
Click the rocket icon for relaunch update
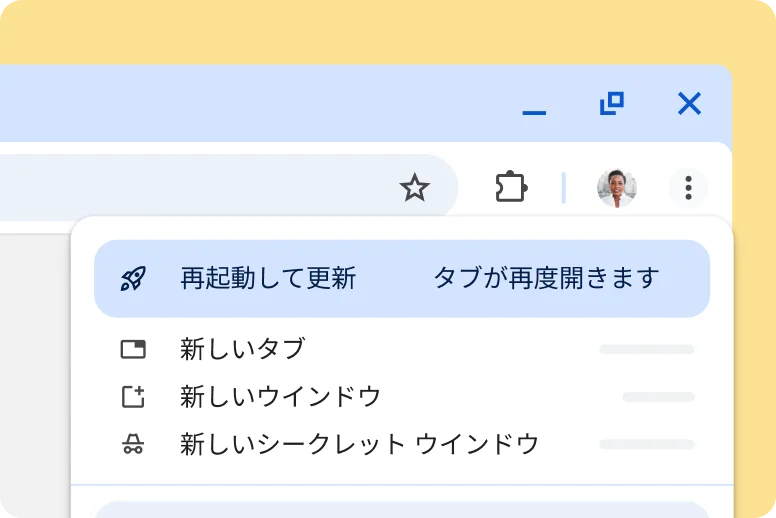click(132, 278)
